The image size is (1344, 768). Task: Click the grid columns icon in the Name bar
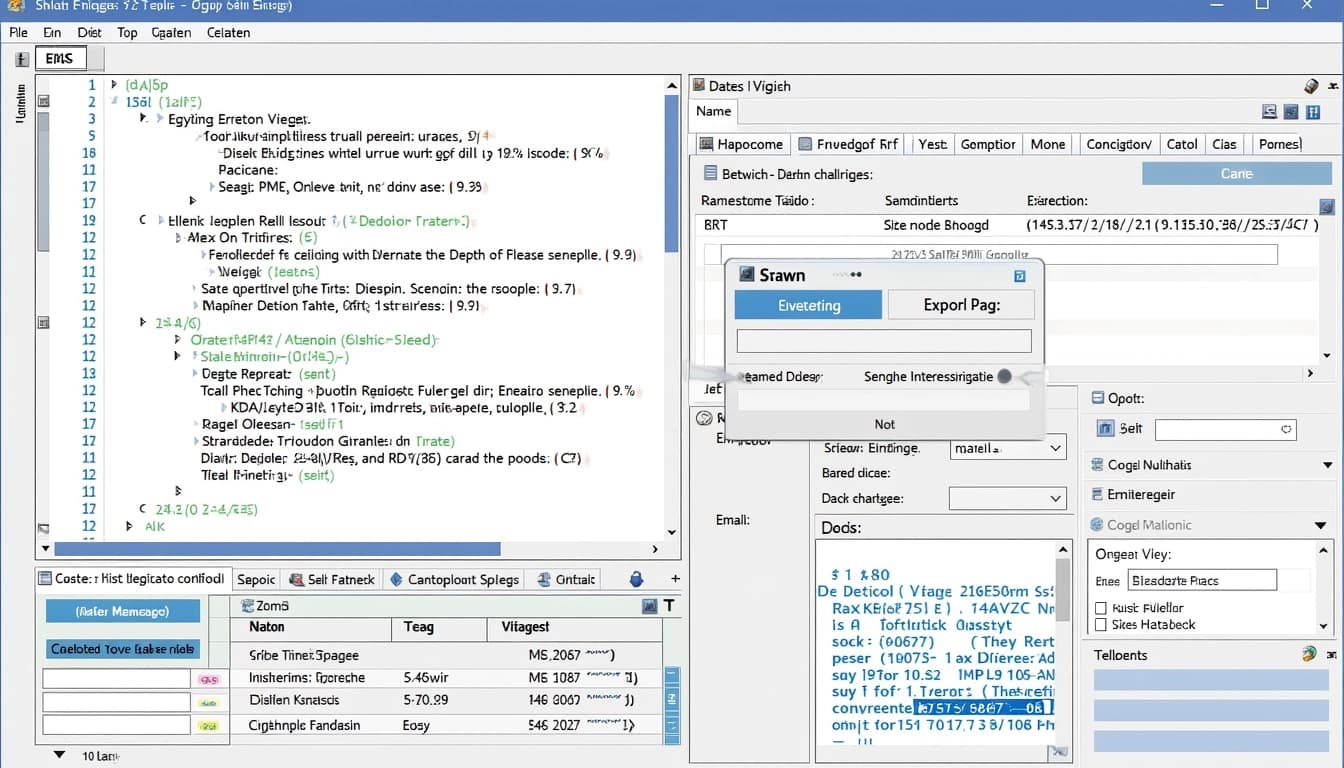pos(1314,112)
